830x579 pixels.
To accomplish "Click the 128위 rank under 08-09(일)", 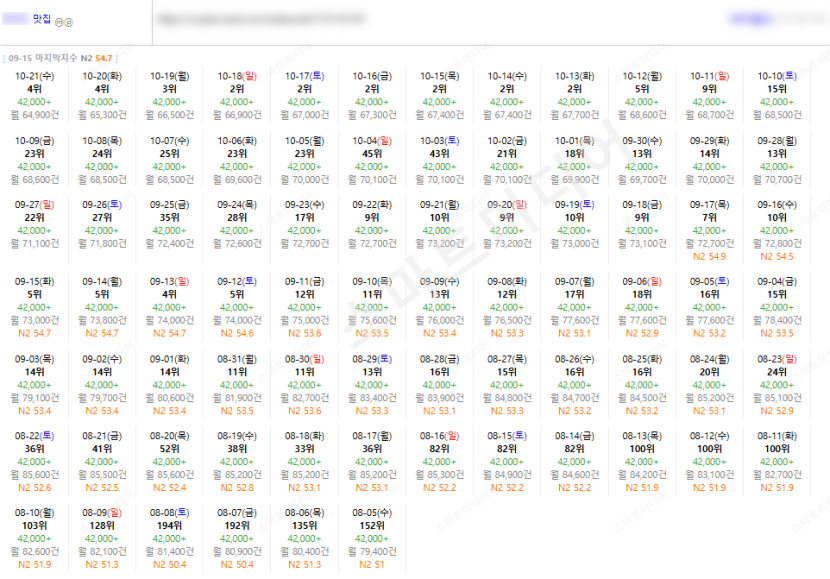I will [102, 526].
